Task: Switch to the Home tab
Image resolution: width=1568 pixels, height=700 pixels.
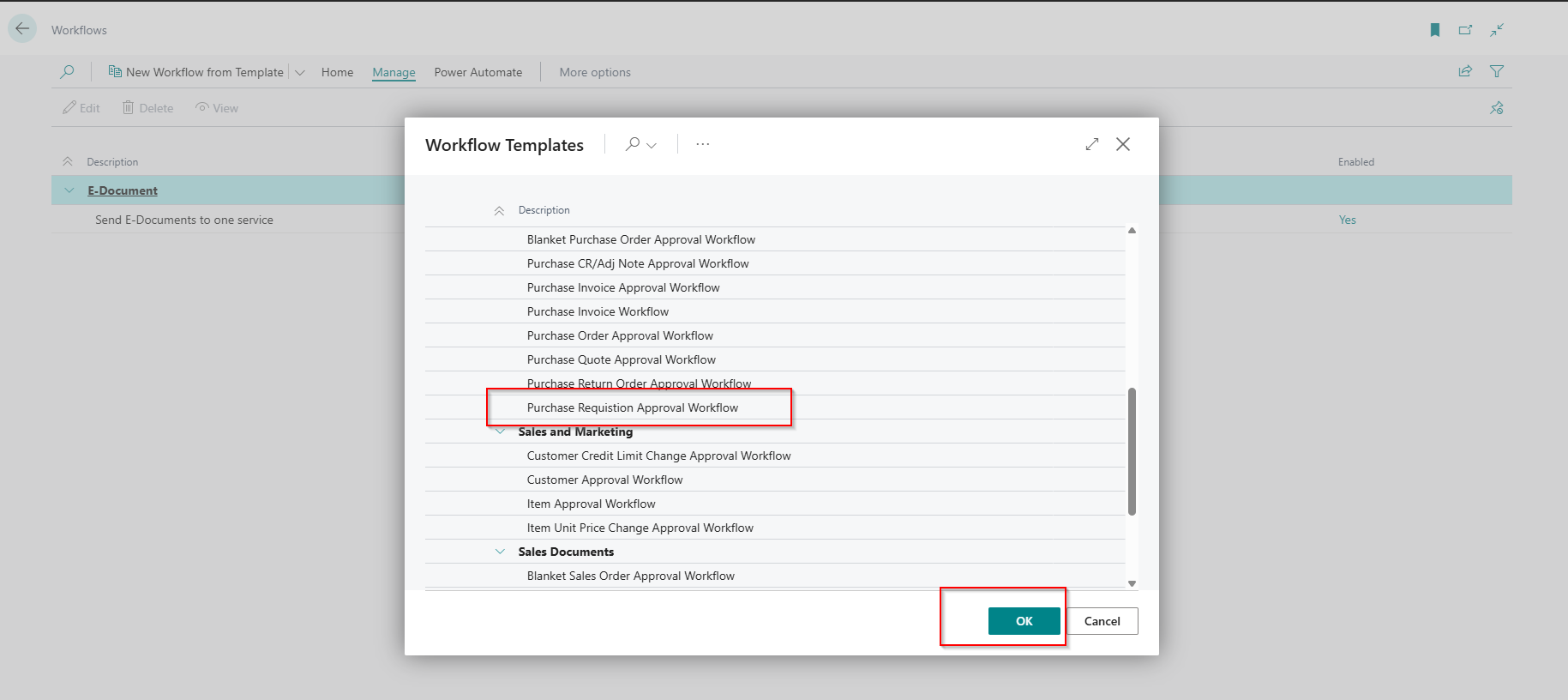Action: tap(337, 72)
